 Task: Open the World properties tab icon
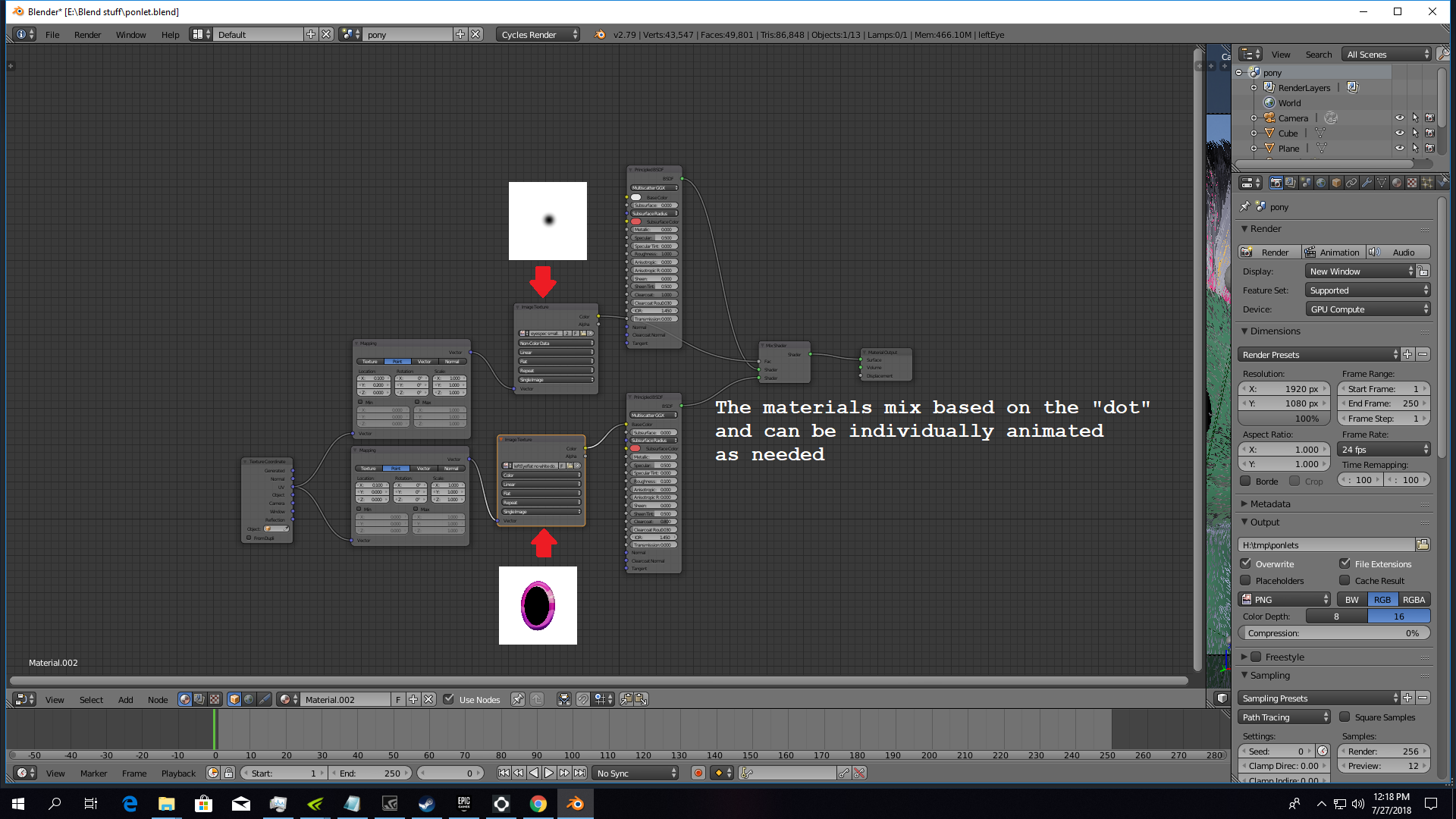click(x=1321, y=183)
